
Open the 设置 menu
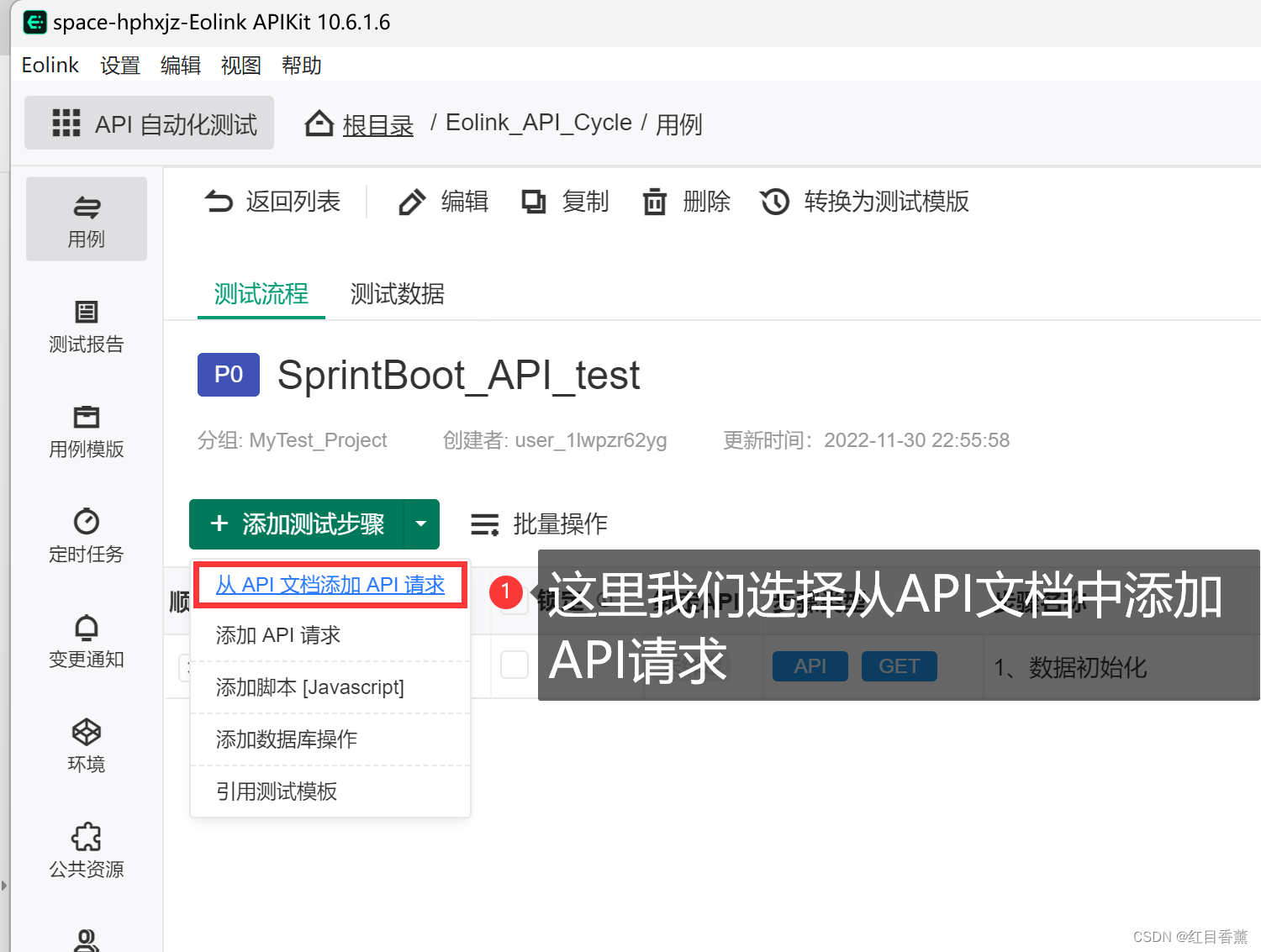tap(120, 65)
